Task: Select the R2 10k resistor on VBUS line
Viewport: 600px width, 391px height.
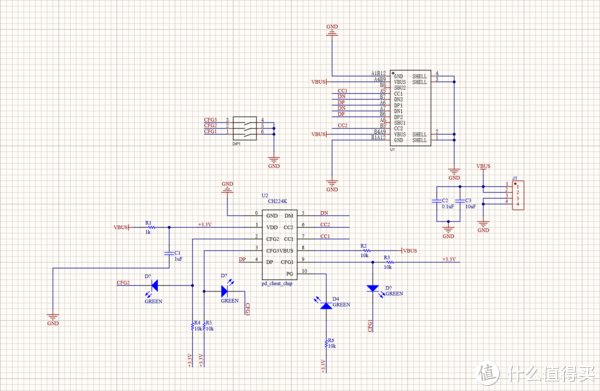Action: click(x=365, y=251)
